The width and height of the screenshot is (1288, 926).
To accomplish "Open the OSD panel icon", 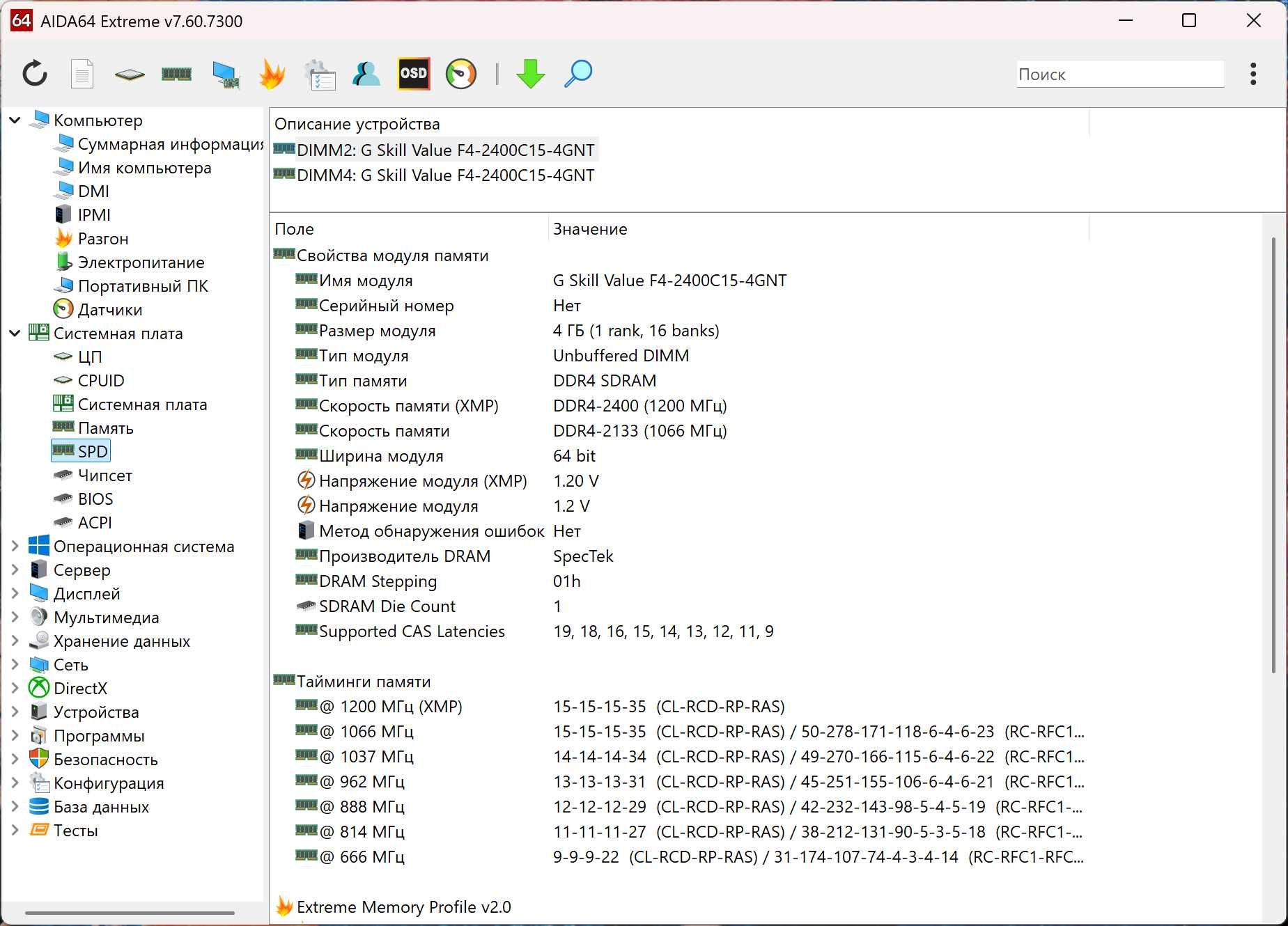I will 414,74.
